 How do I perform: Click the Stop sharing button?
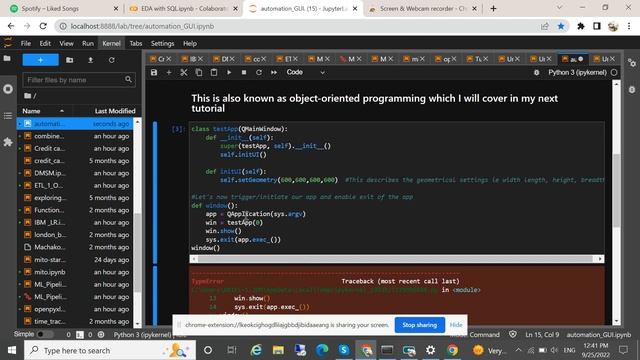point(420,325)
